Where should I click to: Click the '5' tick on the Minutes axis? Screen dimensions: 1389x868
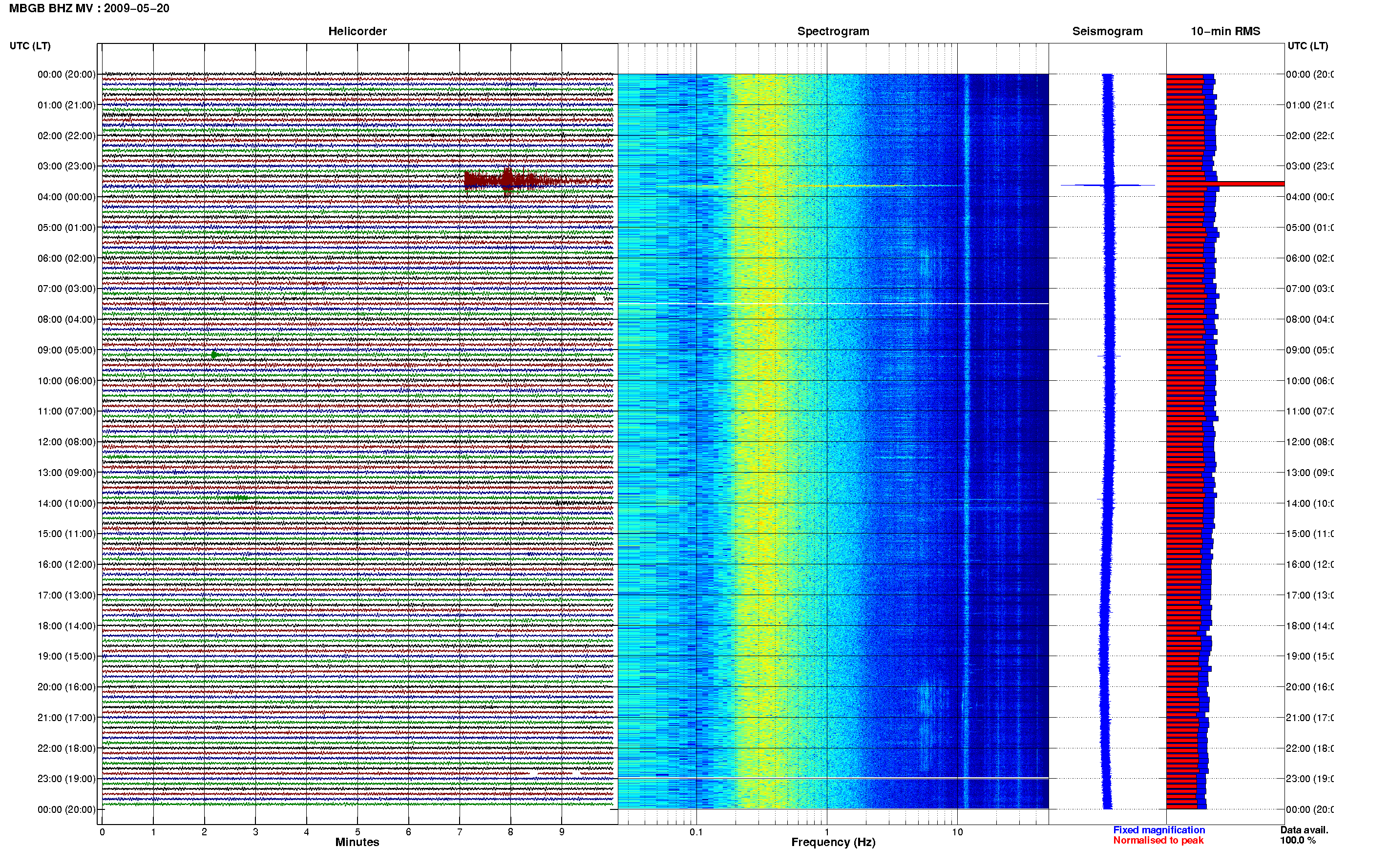point(357,832)
